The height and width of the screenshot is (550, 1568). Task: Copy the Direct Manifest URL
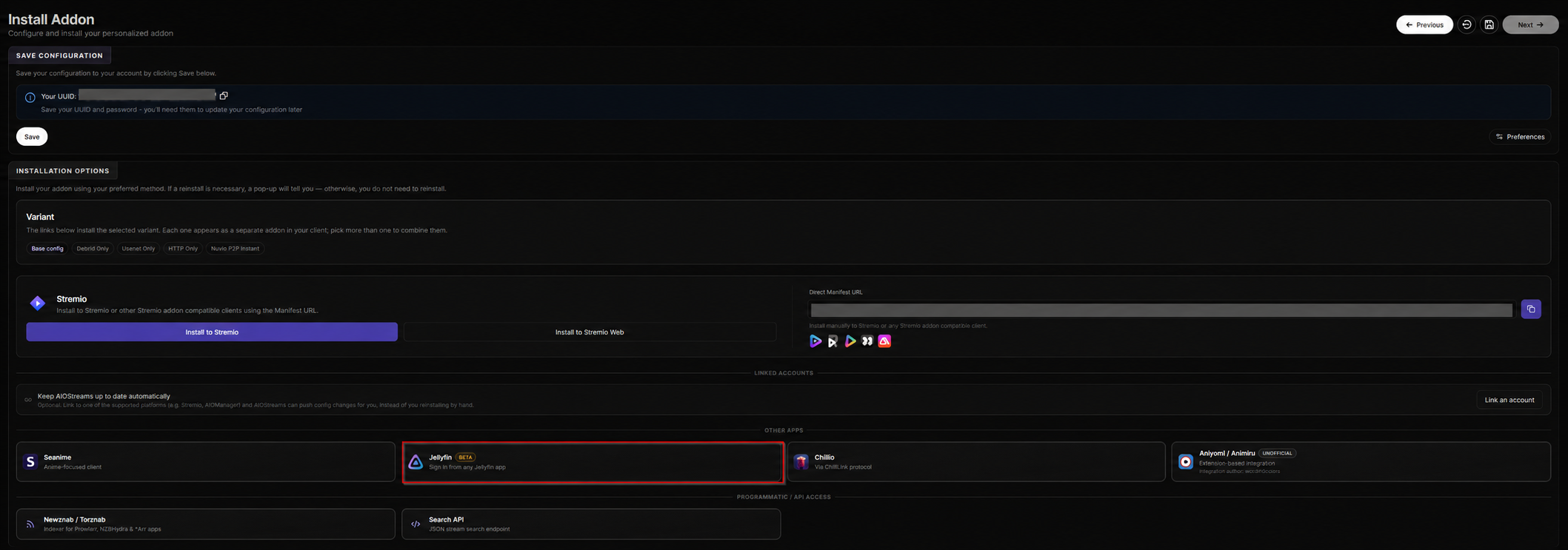(x=1531, y=309)
